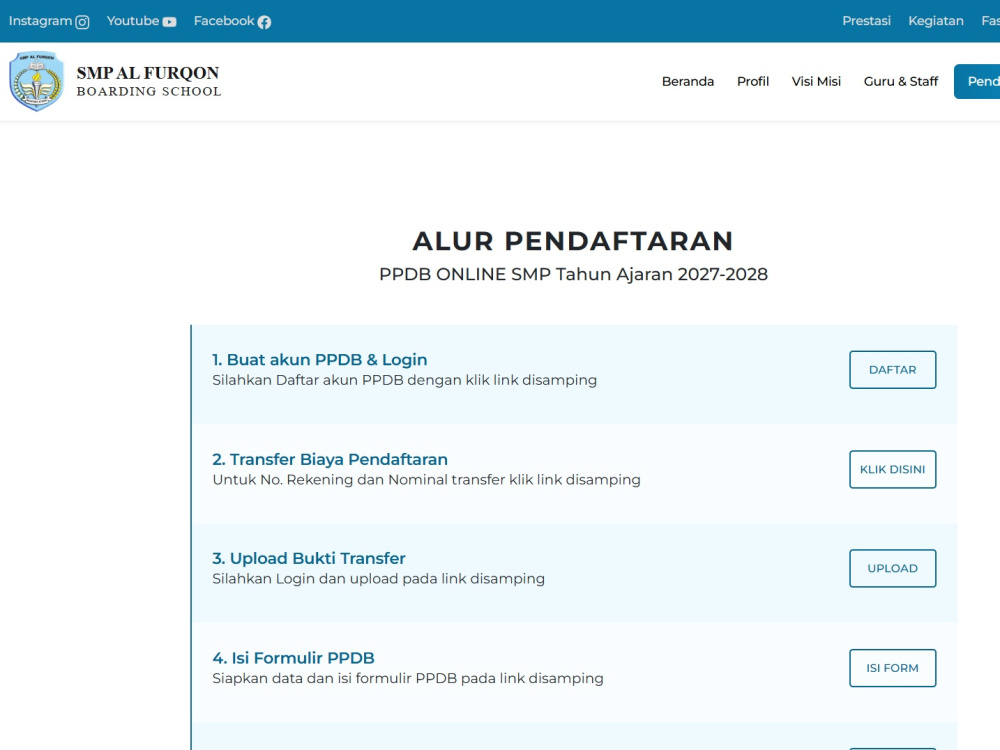Open the Instagram link in top bar

click(49, 21)
